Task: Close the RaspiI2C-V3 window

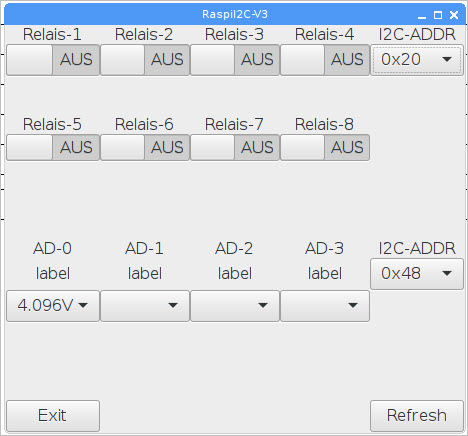Action: (454, 15)
